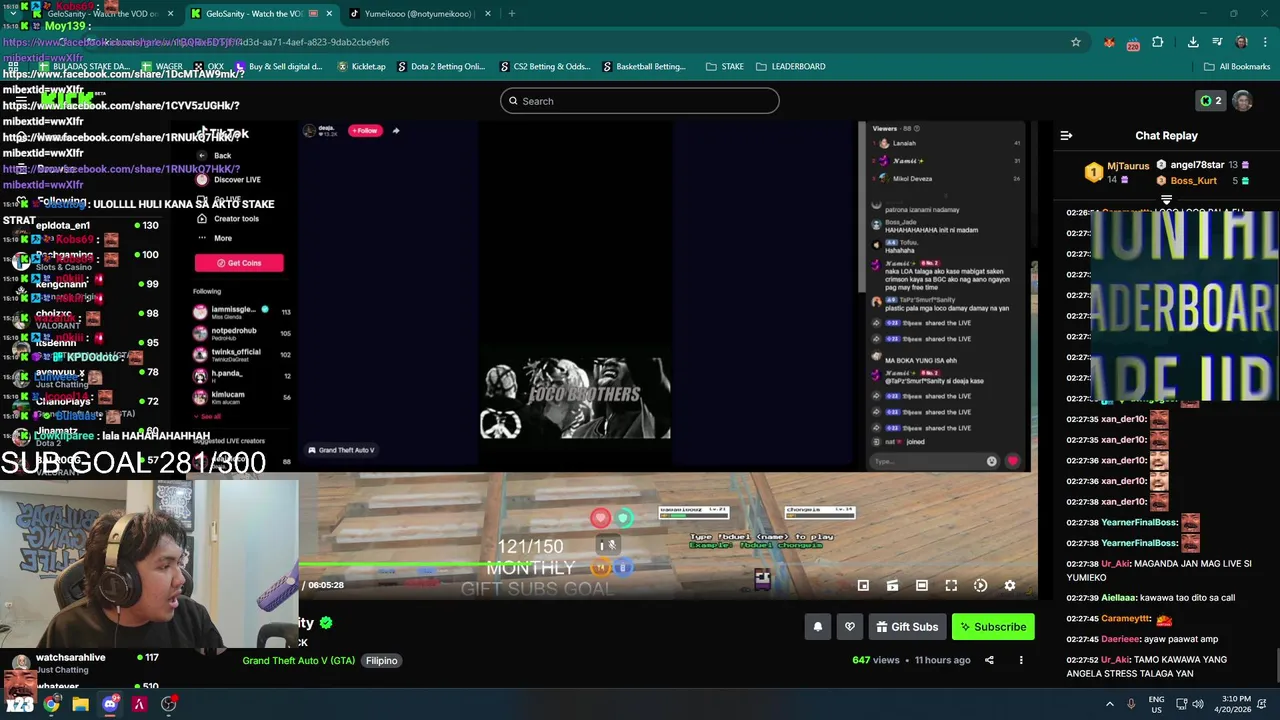The height and width of the screenshot is (720, 1280).
Task: Open Dota 2 Betting bookmark
Action: click(x=440, y=66)
